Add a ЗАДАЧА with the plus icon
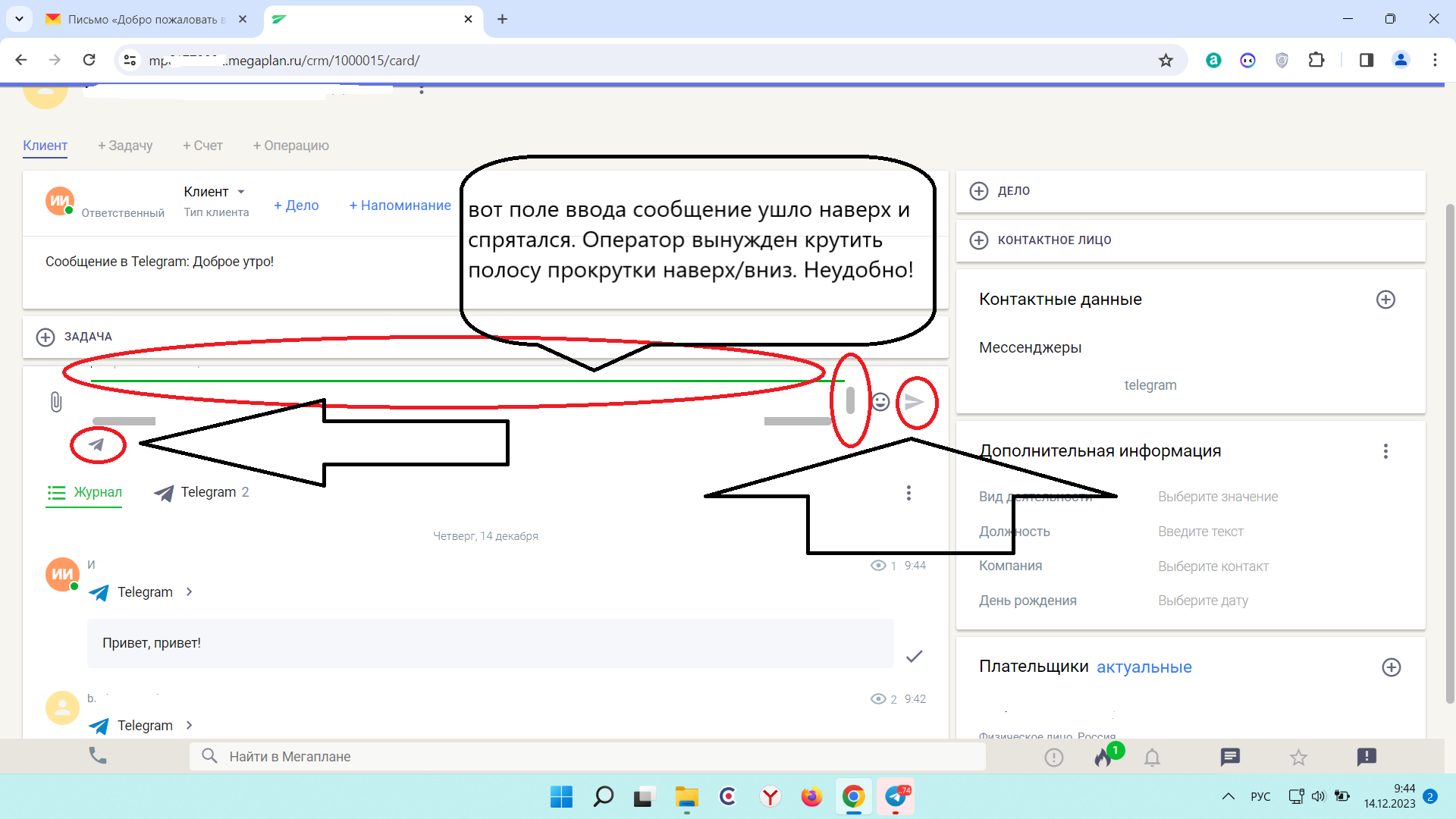Viewport: 1456px width, 819px height. pyautogui.click(x=45, y=337)
